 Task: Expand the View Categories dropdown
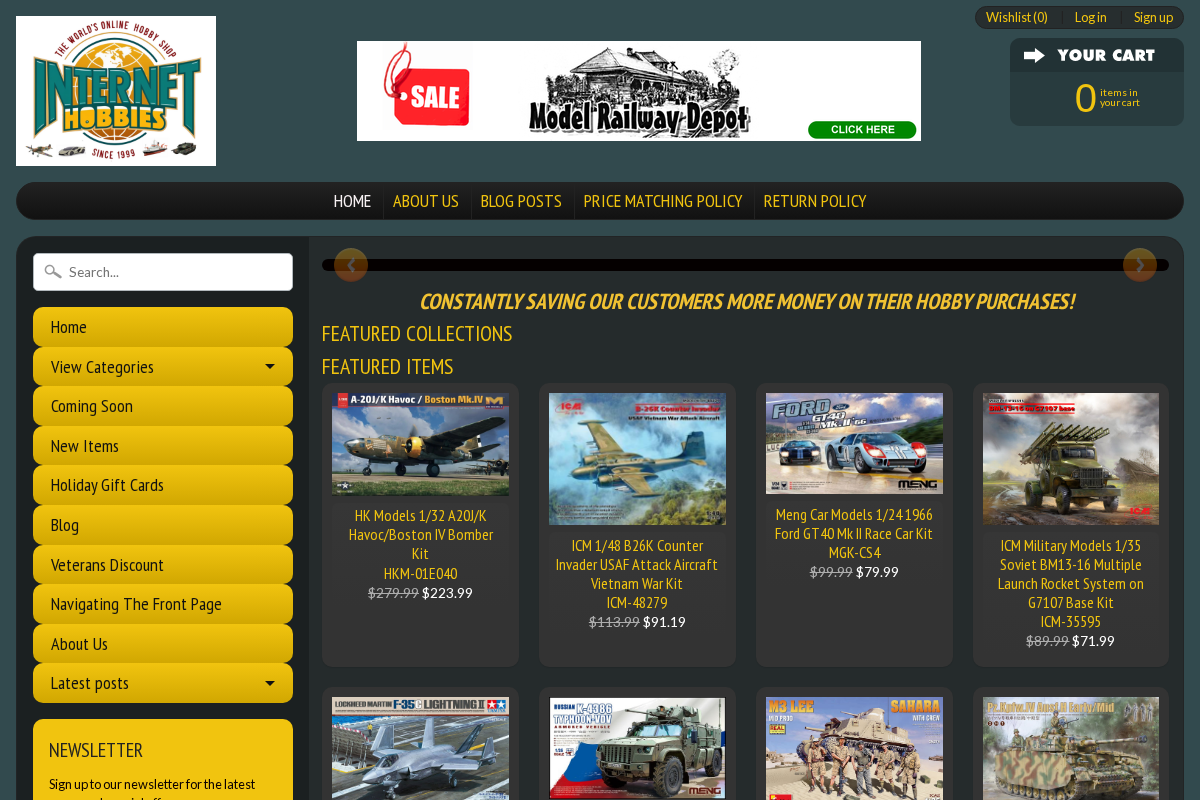tap(271, 366)
